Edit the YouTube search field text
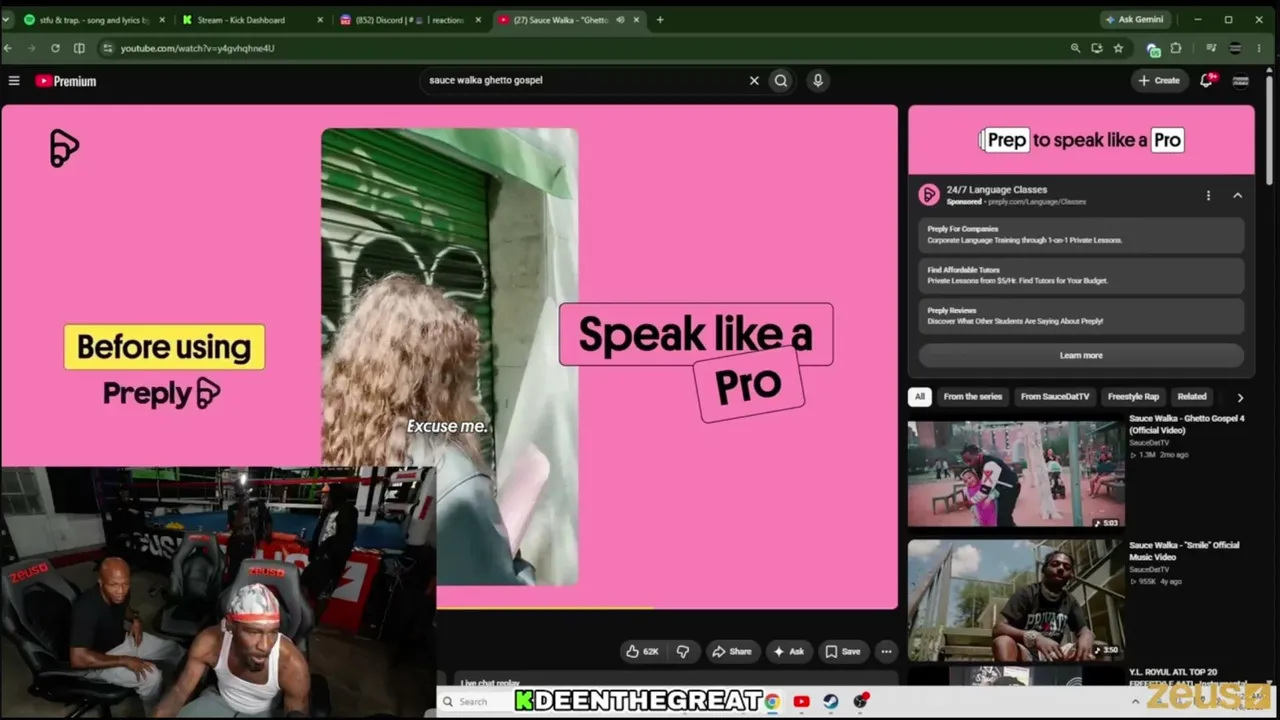The image size is (1280, 720). click(x=585, y=80)
